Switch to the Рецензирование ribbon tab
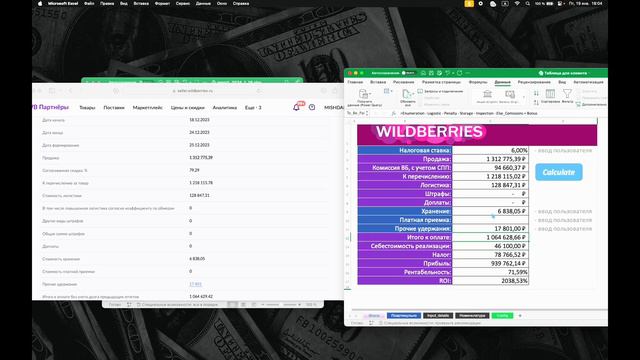The width and height of the screenshot is (640, 360). pos(534,82)
